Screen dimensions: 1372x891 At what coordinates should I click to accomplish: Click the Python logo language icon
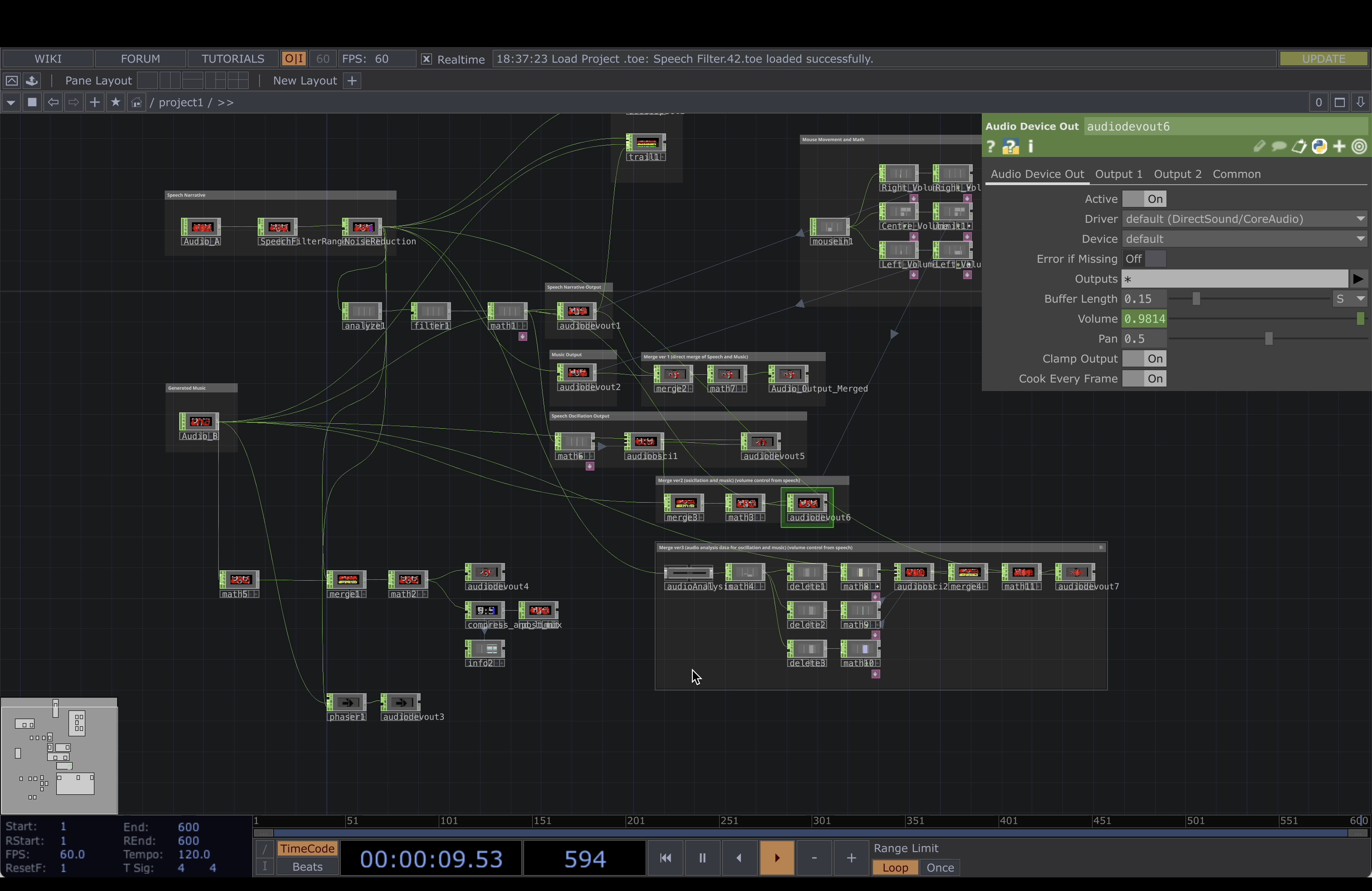pos(1319,147)
